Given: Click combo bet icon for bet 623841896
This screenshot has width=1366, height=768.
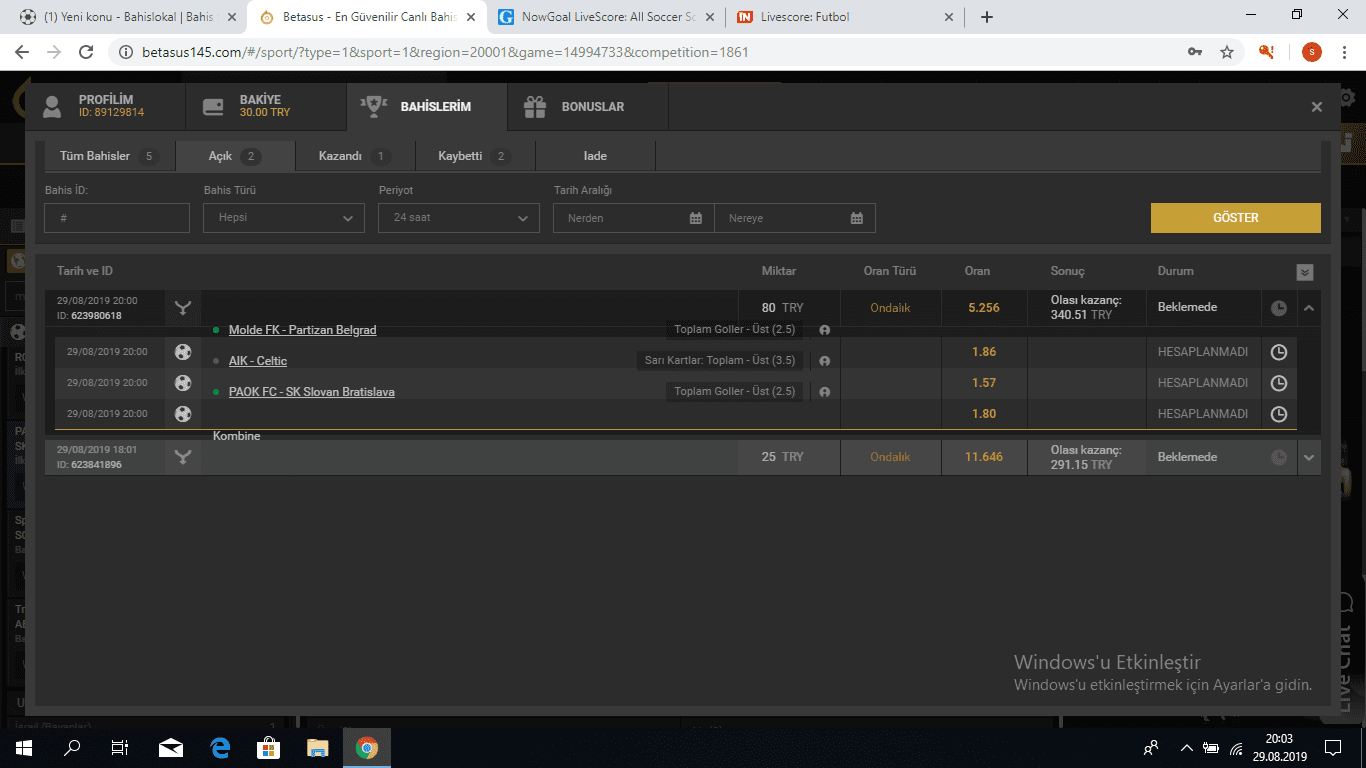Looking at the screenshot, I should [x=182, y=457].
